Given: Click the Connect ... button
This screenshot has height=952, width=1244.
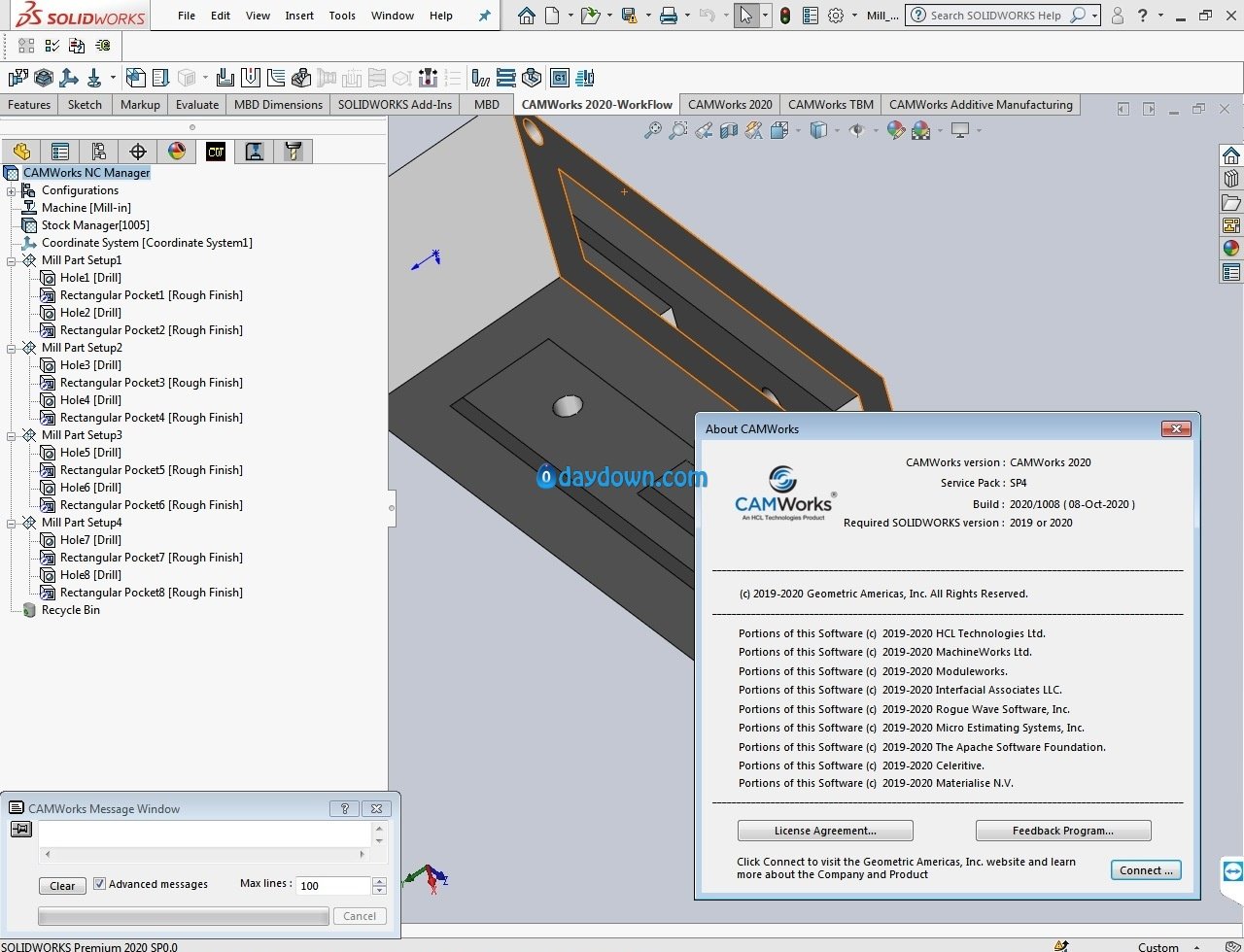Looking at the screenshot, I should [1147, 870].
